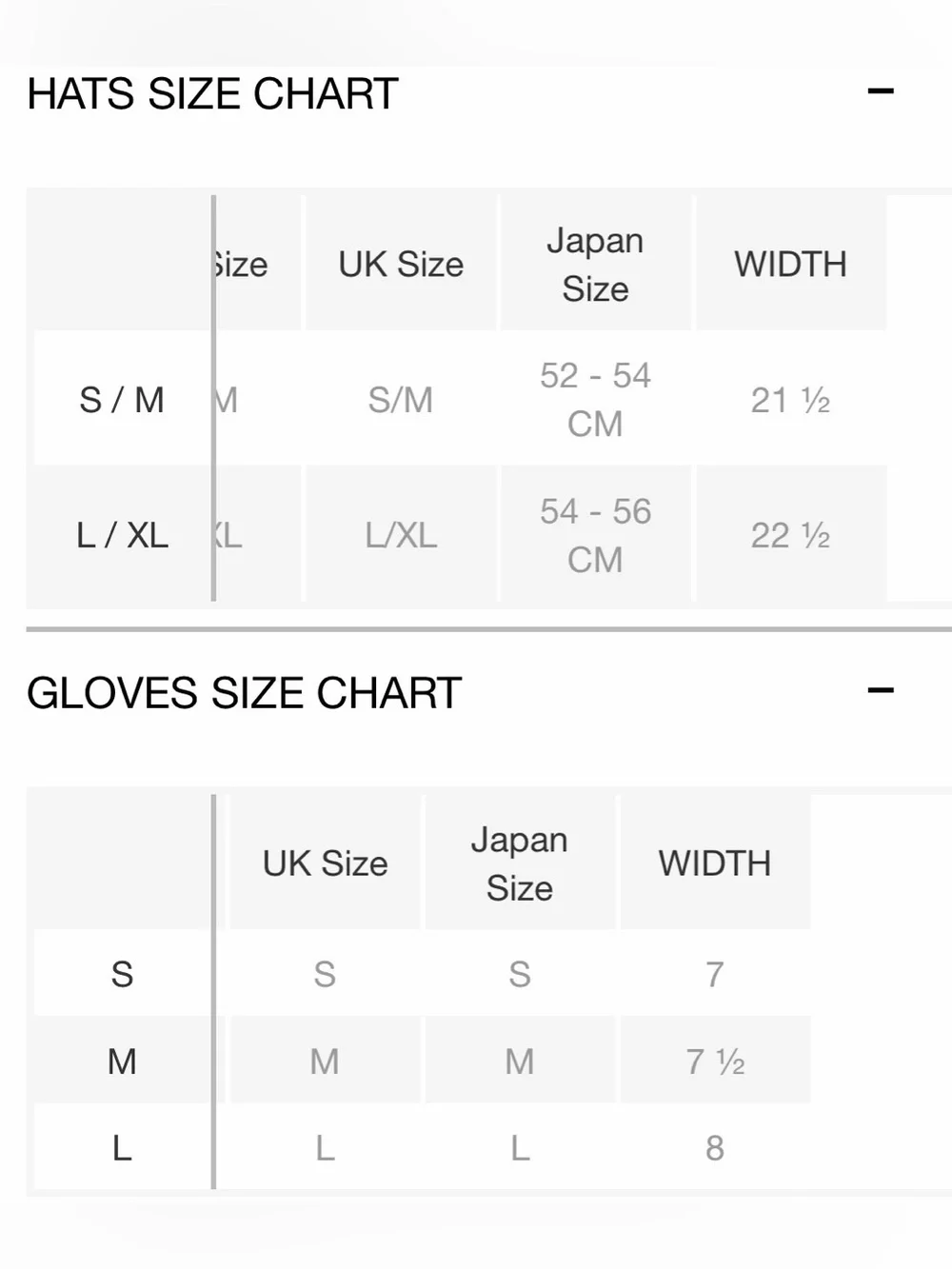
Task: Click the 54 - 56 CM hat cell
Action: [x=595, y=535]
